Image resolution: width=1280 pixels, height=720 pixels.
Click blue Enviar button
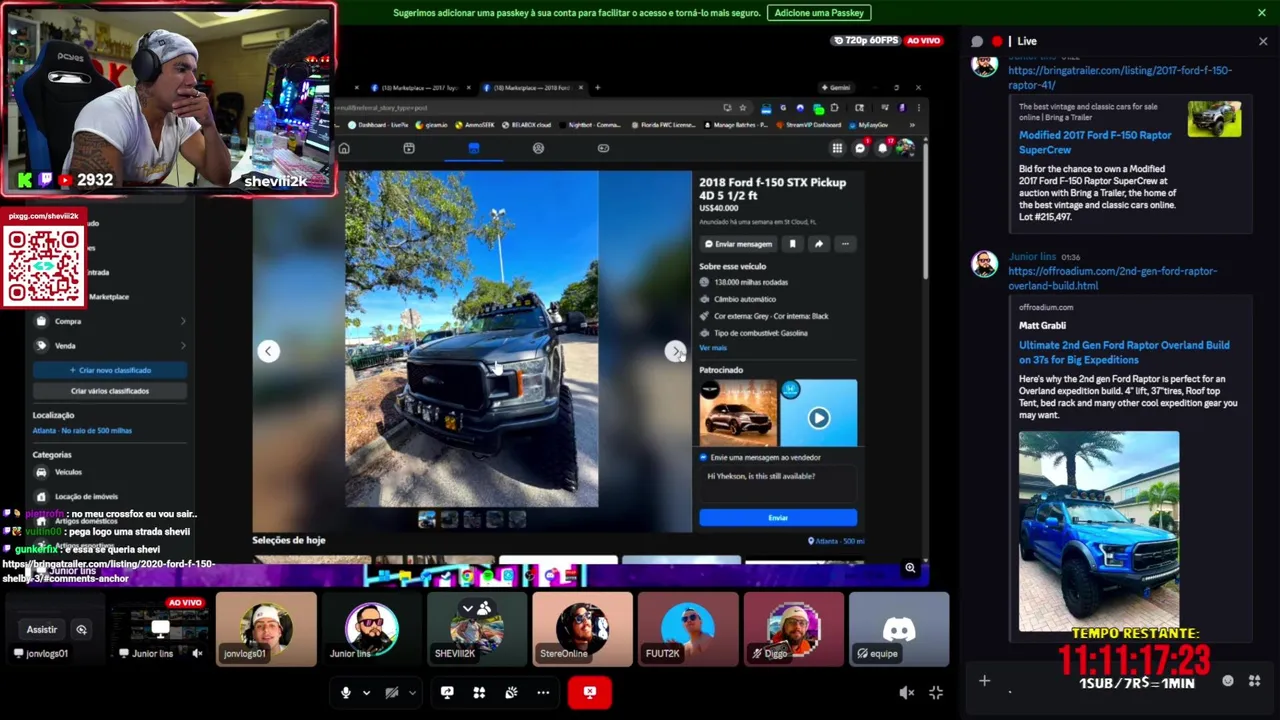[x=778, y=517]
